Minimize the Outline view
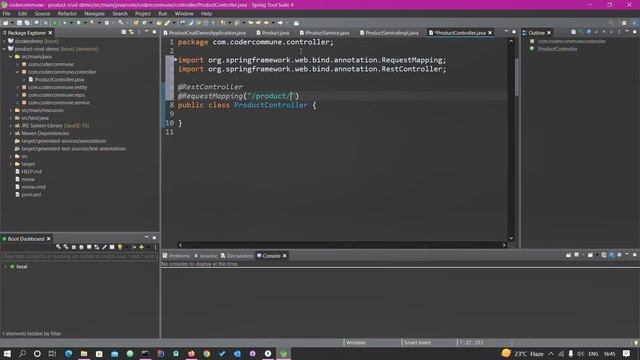This screenshot has width=640, height=360. (x=627, y=32)
